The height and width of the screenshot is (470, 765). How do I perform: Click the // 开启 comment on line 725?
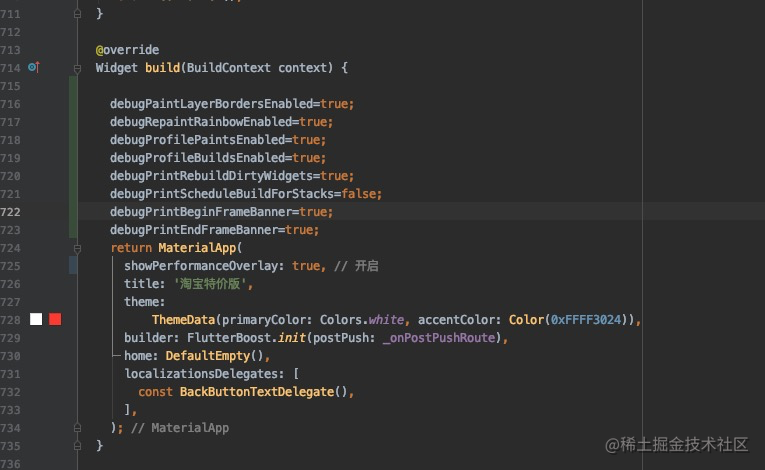point(356,266)
